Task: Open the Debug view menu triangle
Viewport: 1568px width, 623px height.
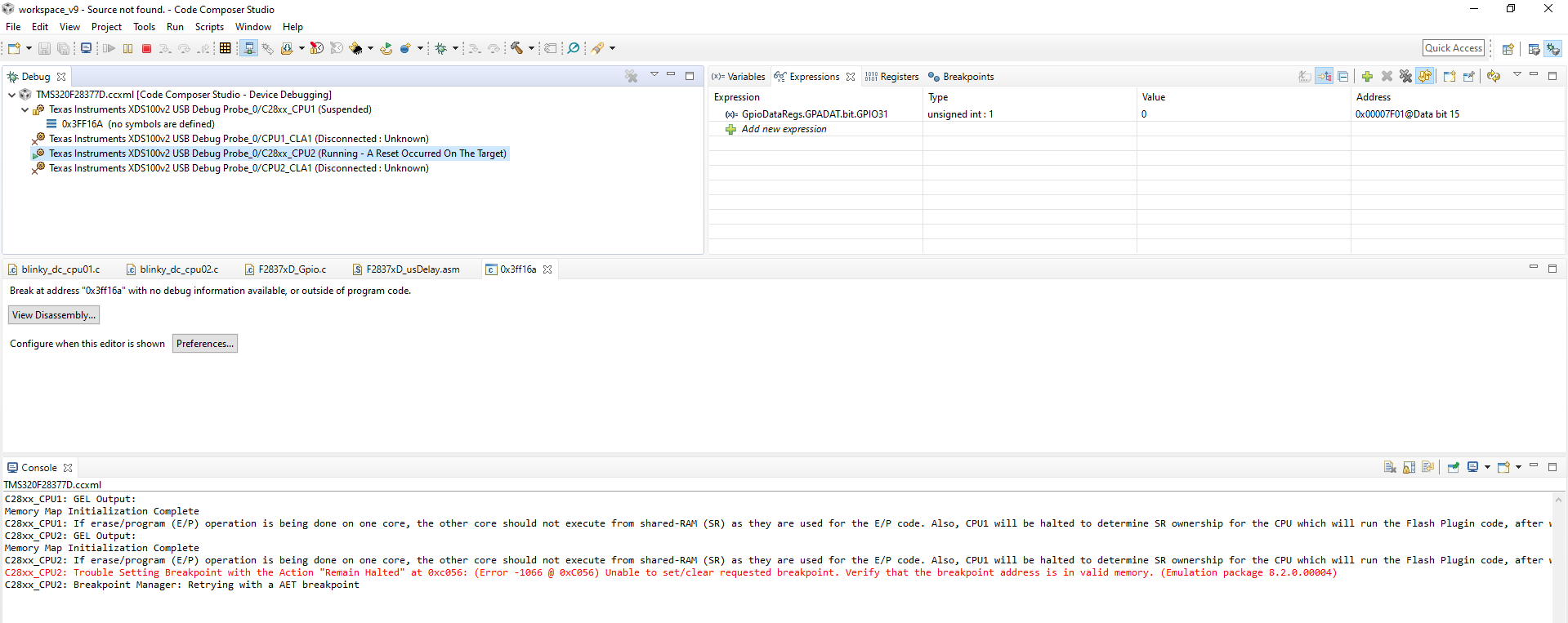Action: [654, 75]
